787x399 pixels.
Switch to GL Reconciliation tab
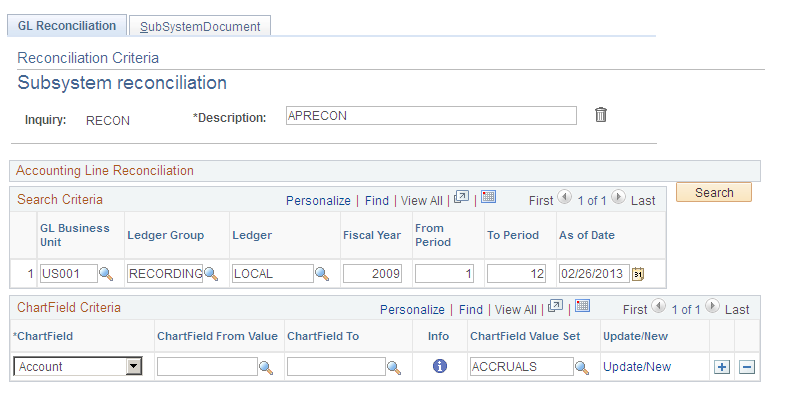(67, 26)
